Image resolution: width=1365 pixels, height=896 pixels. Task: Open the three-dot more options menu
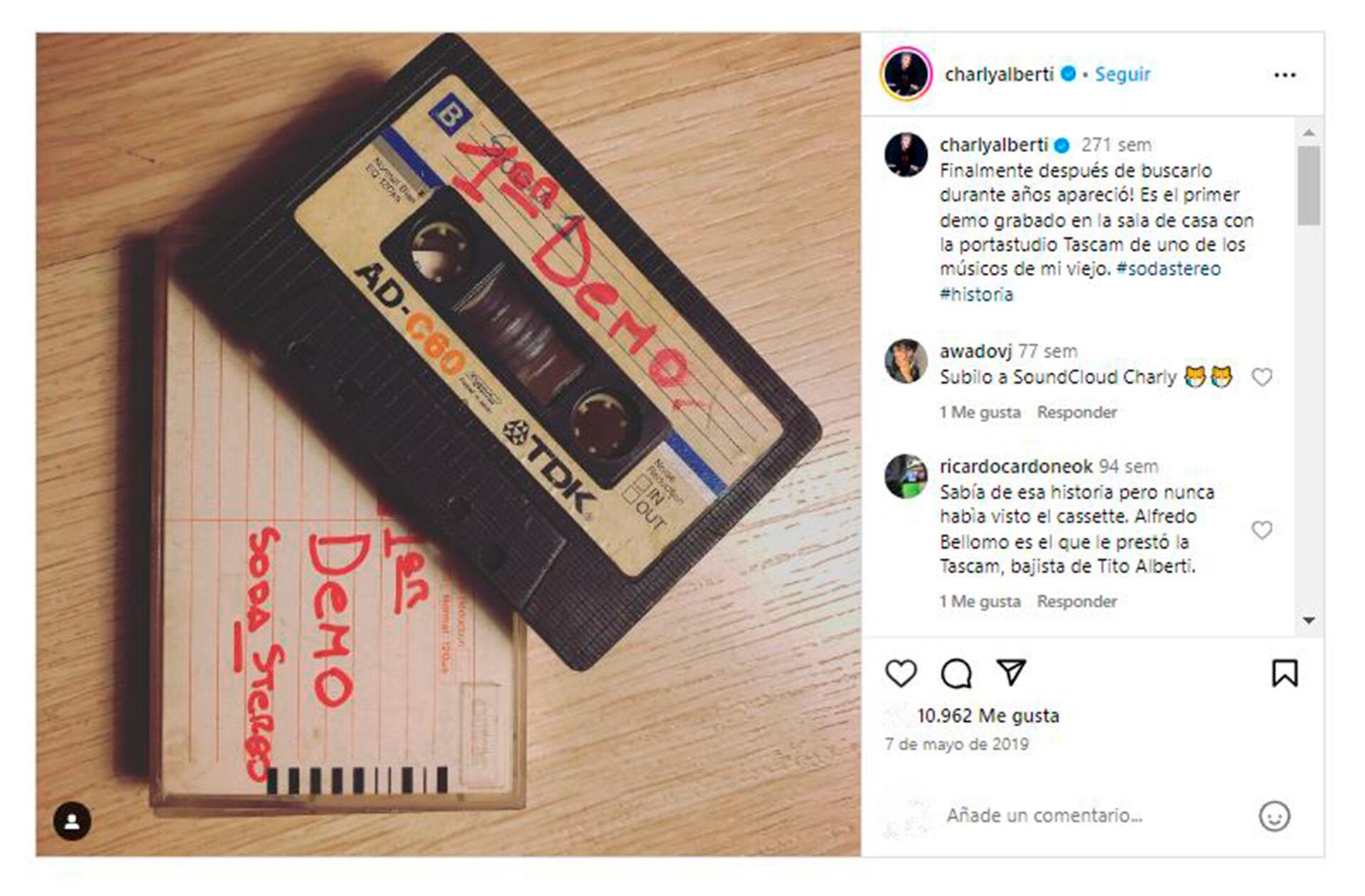[1285, 75]
